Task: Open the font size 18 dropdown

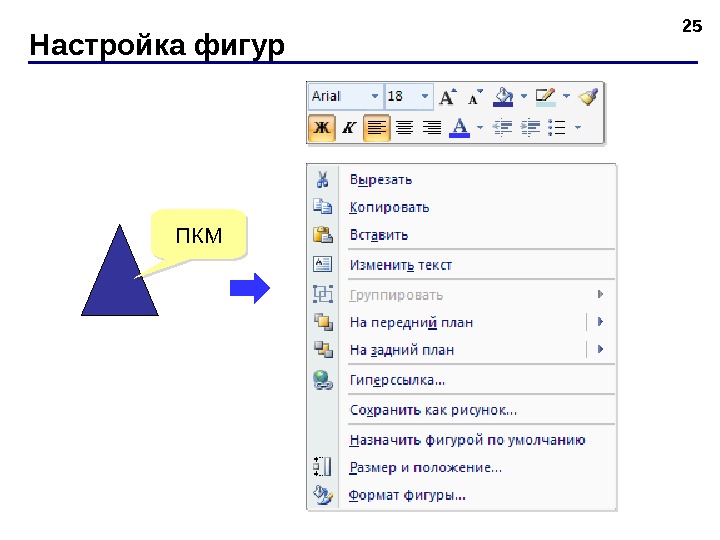Action: click(425, 96)
